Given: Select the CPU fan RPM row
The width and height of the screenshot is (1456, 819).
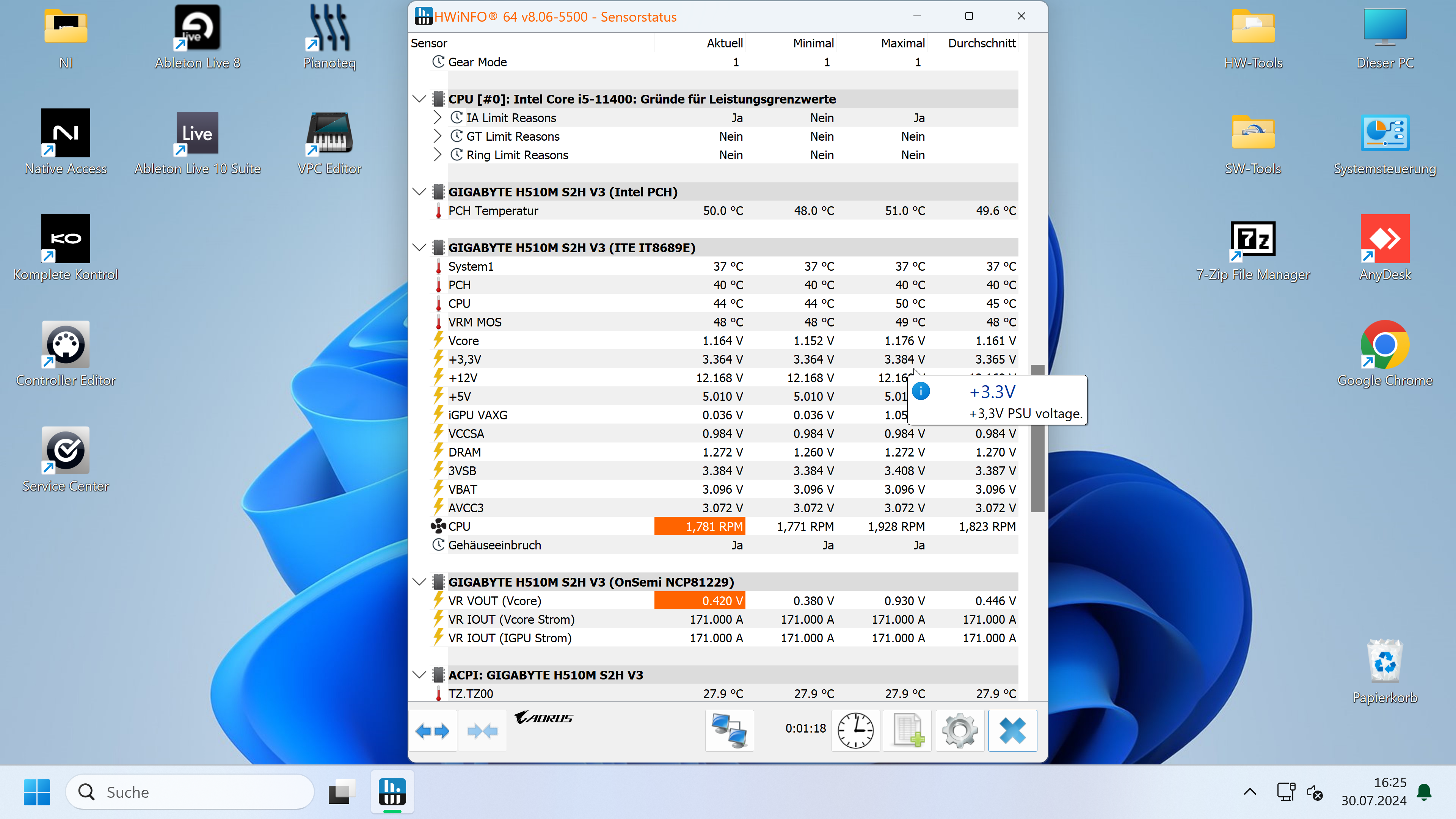Looking at the screenshot, I should click(x=724, y=526).
